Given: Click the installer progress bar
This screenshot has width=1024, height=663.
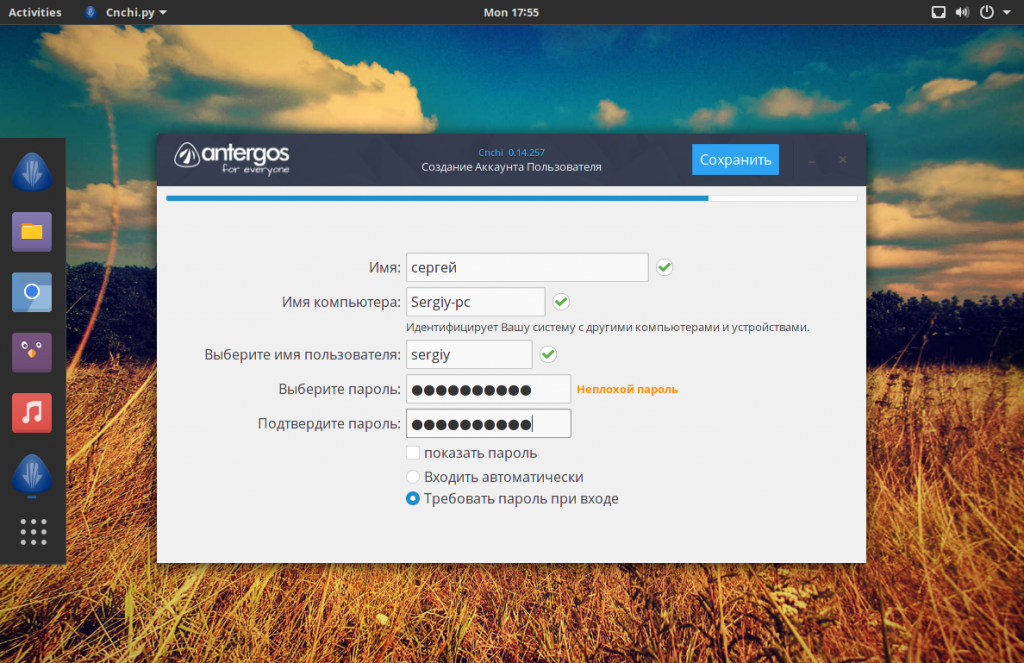Looking at the screenshot, I should coord(511,198).
